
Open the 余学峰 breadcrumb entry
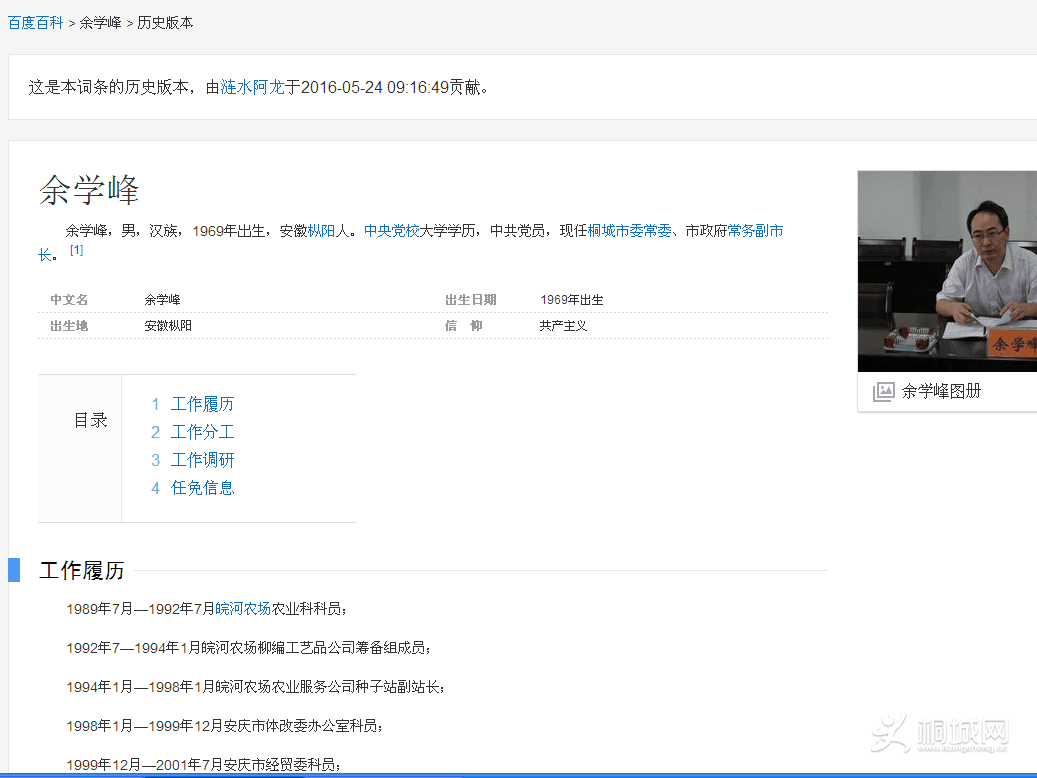click(x=100, y=22)
